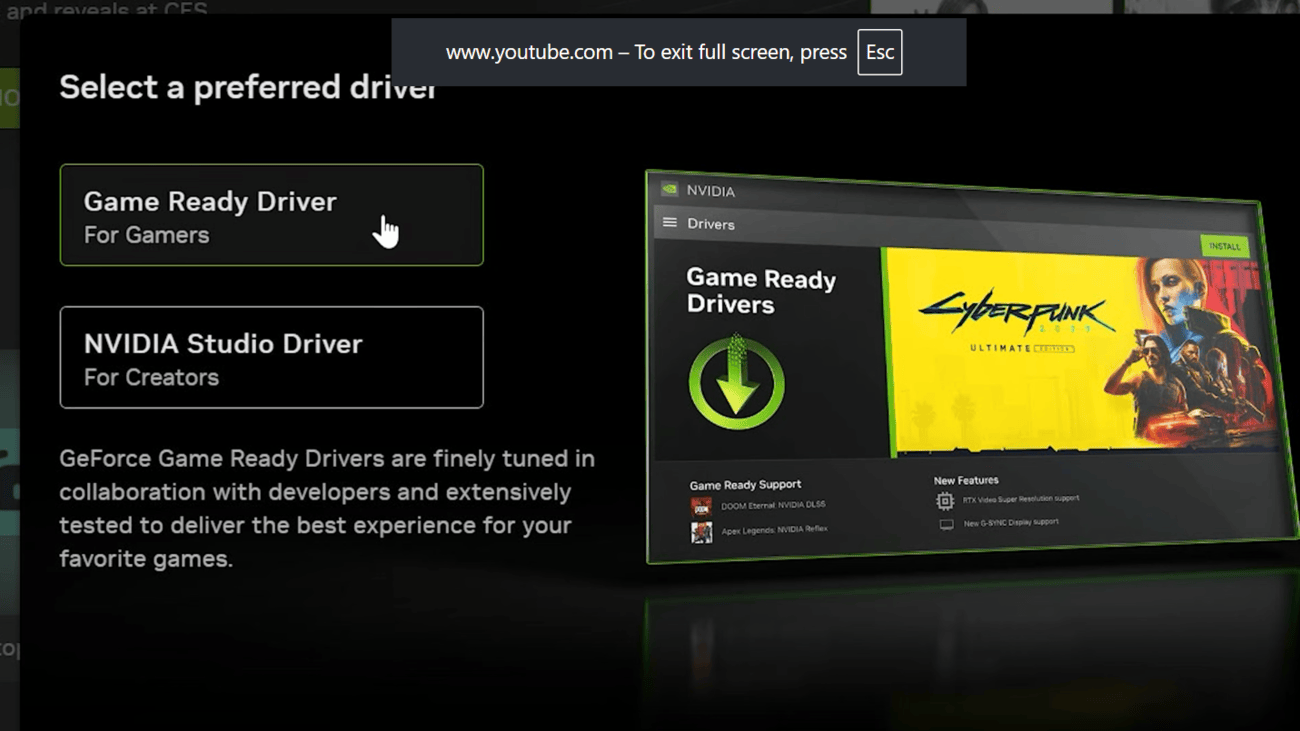Click the RTX Video Super Resolution chip icon
The width and height of the screenshot is (1300, 731).
pos(944,500)
